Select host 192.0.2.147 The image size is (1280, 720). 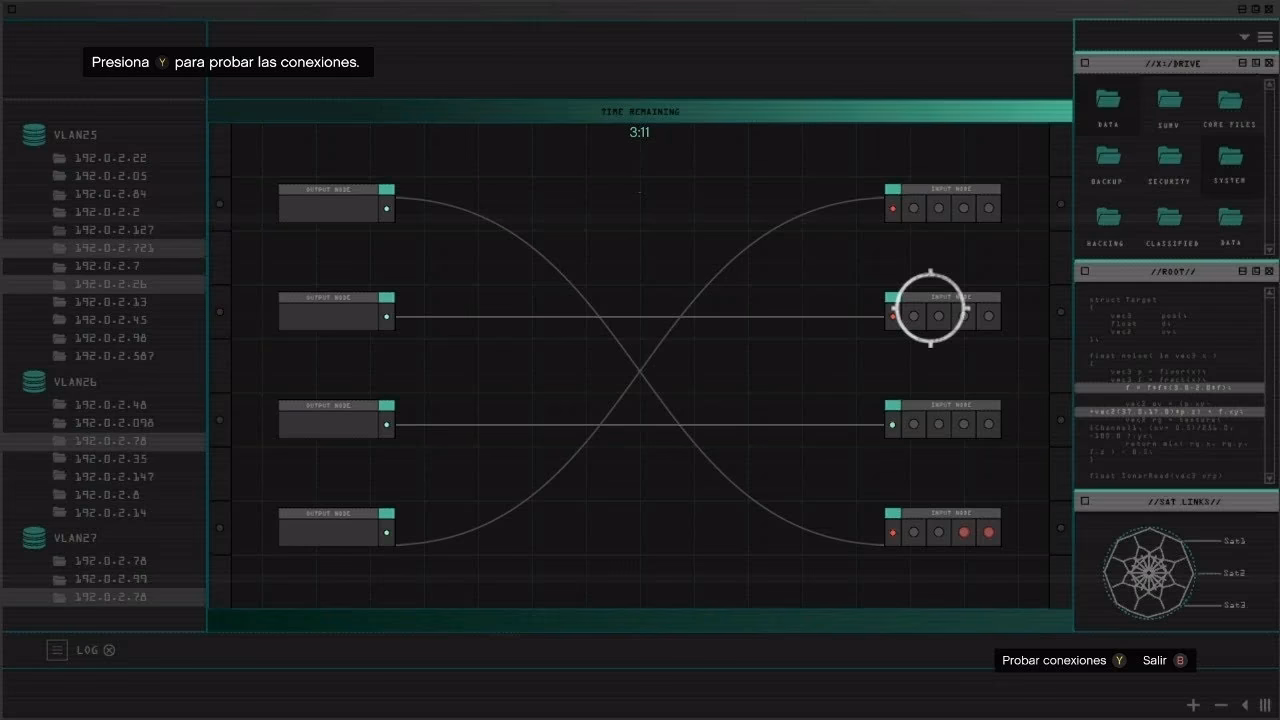[x=113, y=477]
